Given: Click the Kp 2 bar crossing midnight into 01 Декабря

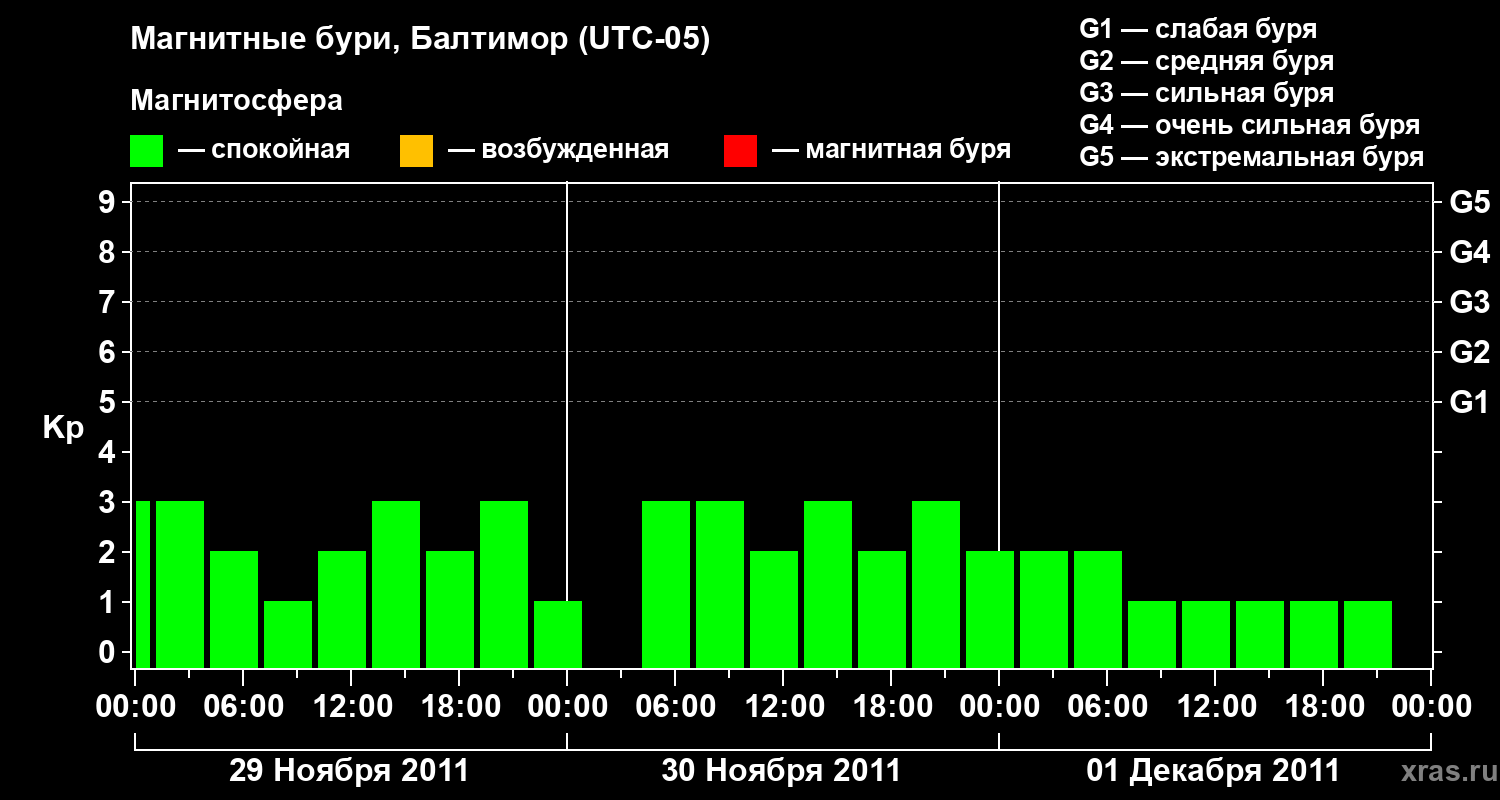Looking at the screenshot, I should pyautogui.click(x=990, y=609).
